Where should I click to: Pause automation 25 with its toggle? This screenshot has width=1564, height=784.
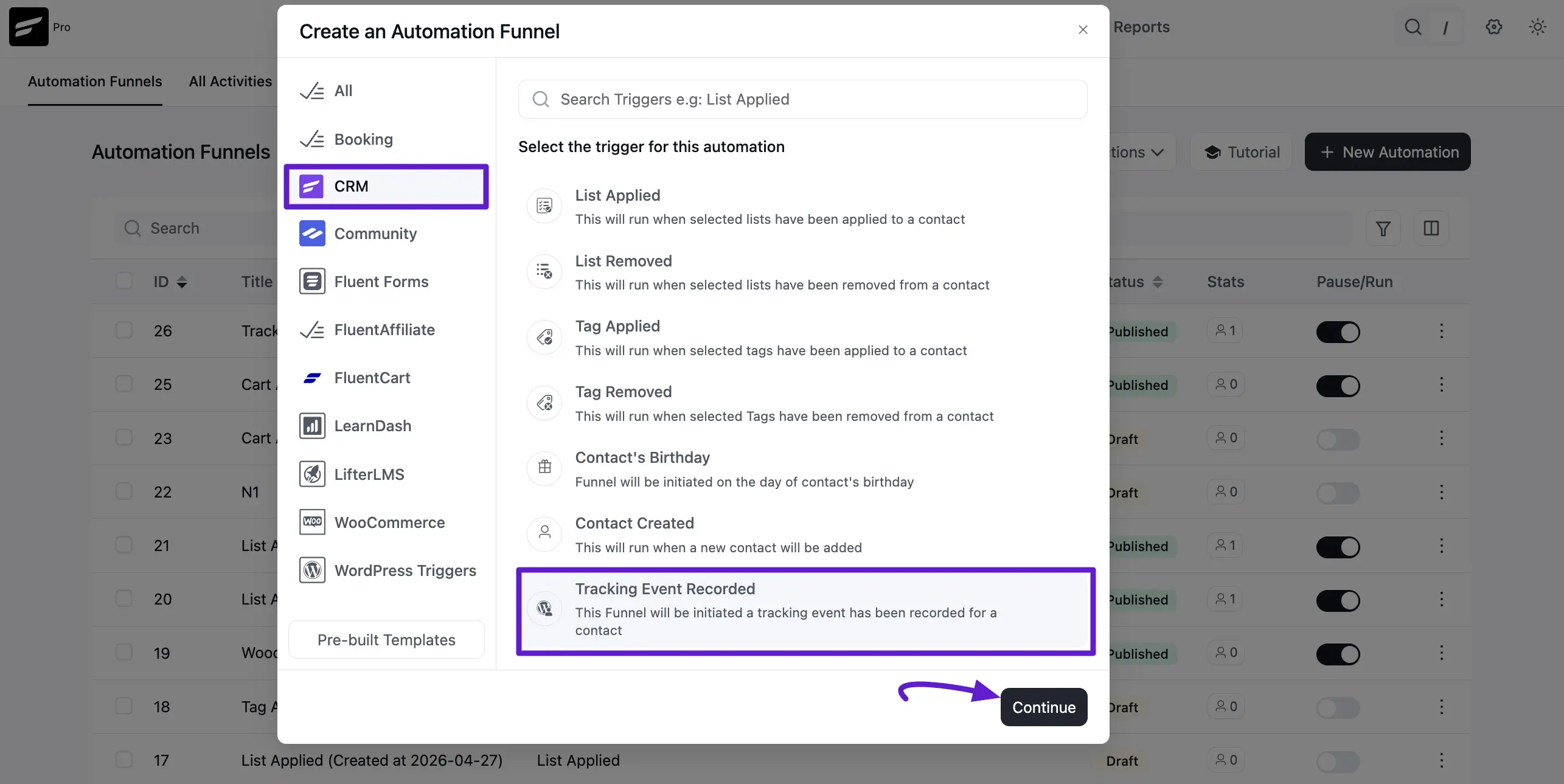(1338, 386)
